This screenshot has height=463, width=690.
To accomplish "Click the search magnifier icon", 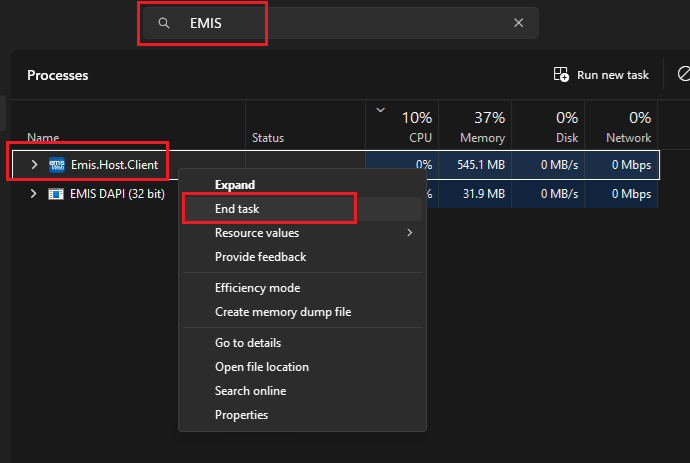I will (x=164, y=23).
